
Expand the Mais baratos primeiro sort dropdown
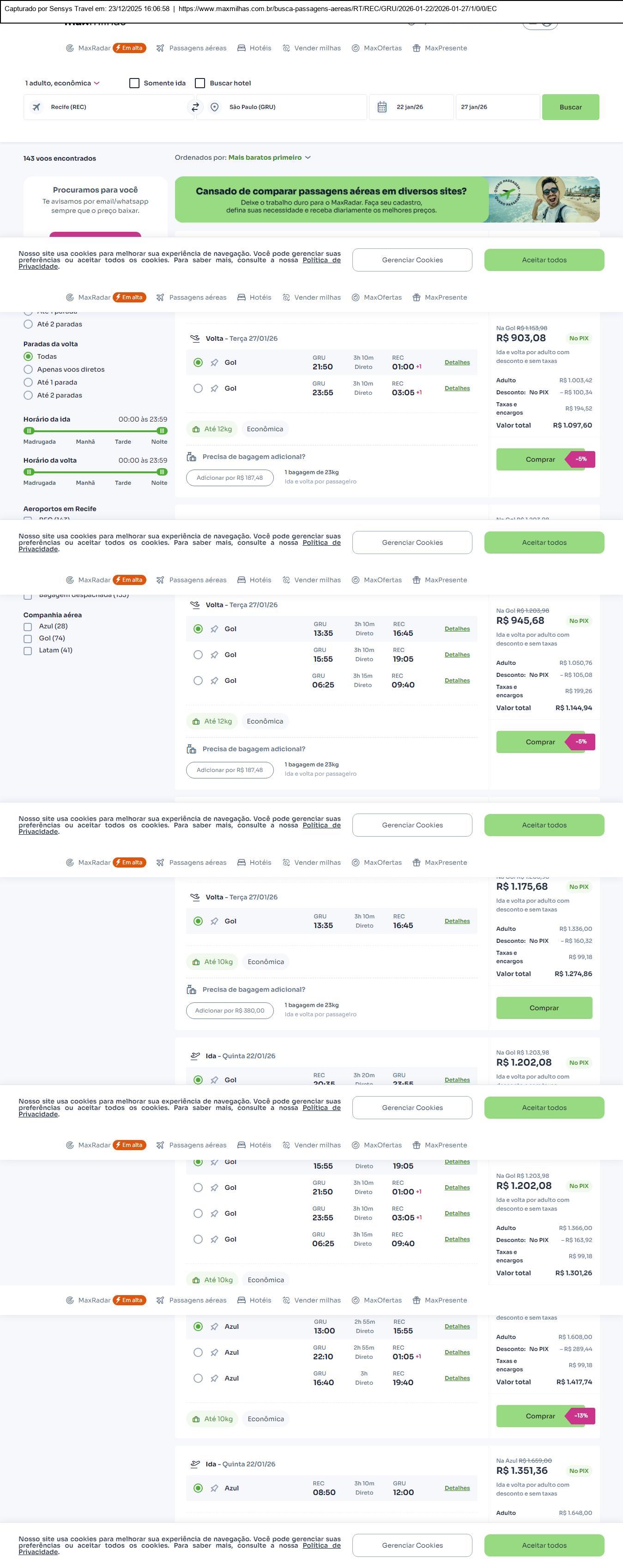269,157
